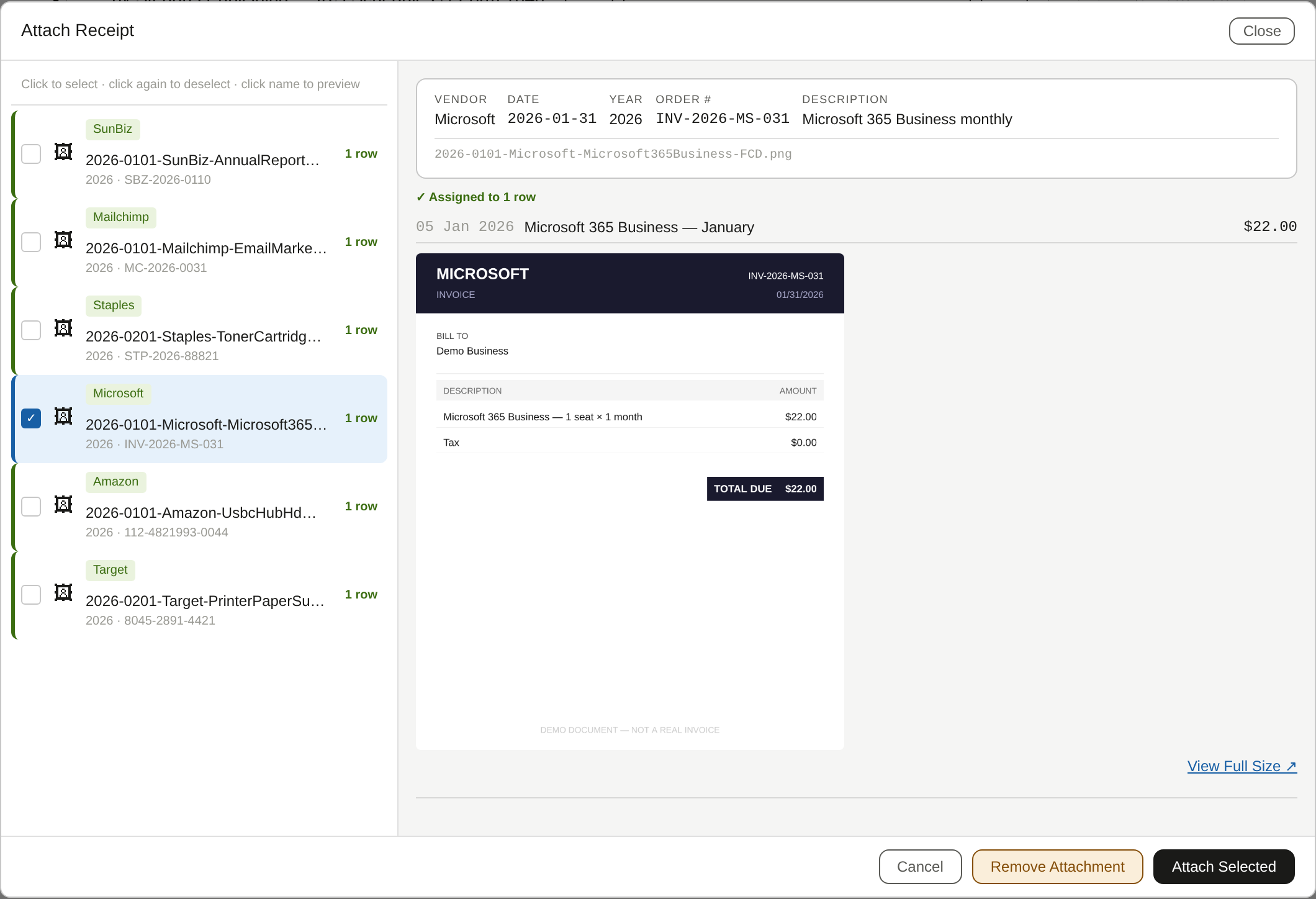The width and height of the screenshot is (1316, 899).
Task: Check the Mailchimp receipt checkbox
Action: [31, 242]
